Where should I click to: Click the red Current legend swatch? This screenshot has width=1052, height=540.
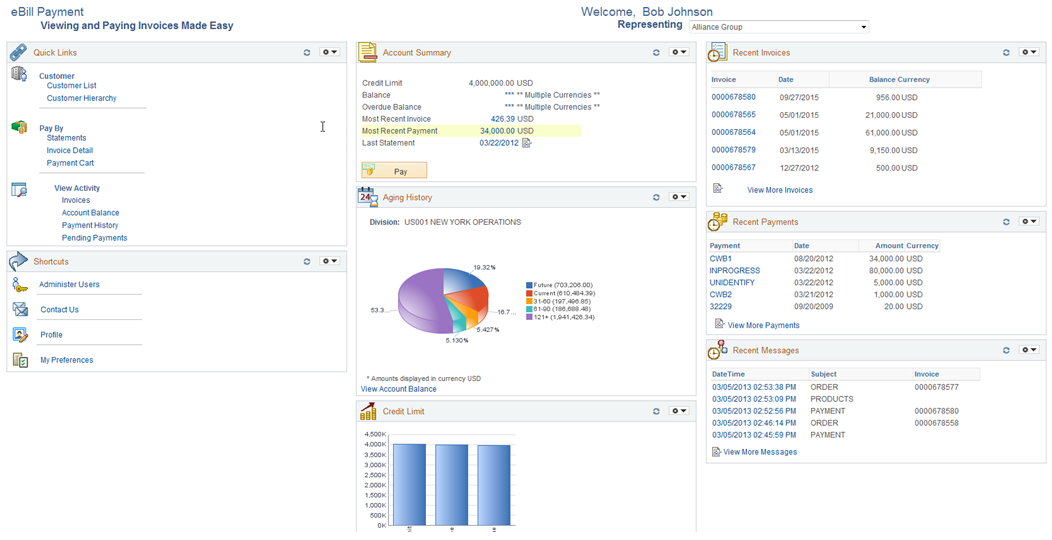pos(529,293)
